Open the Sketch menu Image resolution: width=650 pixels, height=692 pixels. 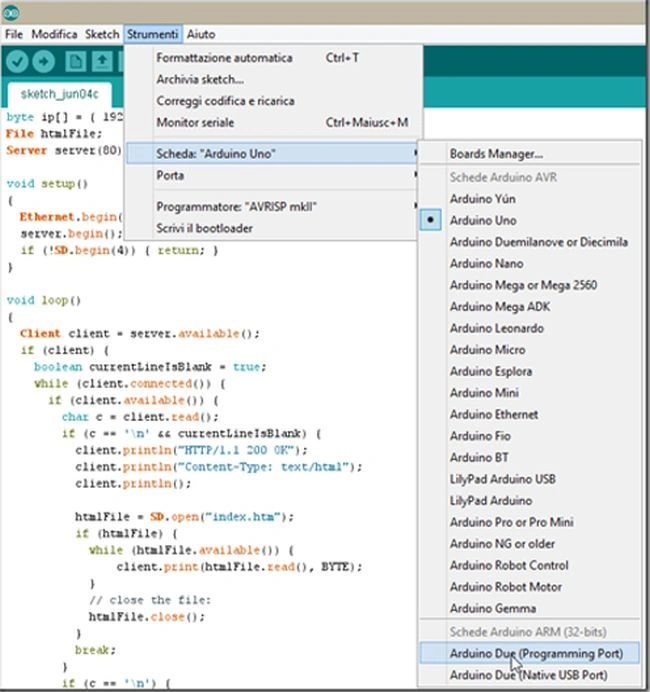point(102,34)
